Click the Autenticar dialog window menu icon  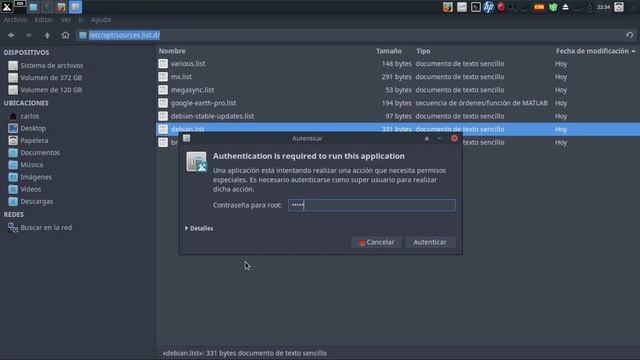click(187, 138)
